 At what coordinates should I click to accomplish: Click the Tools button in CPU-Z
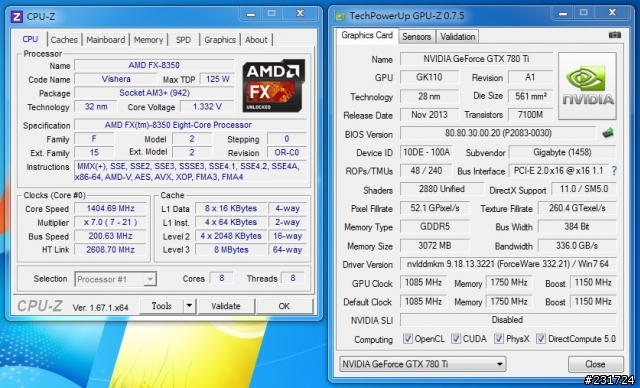[162, 306]
